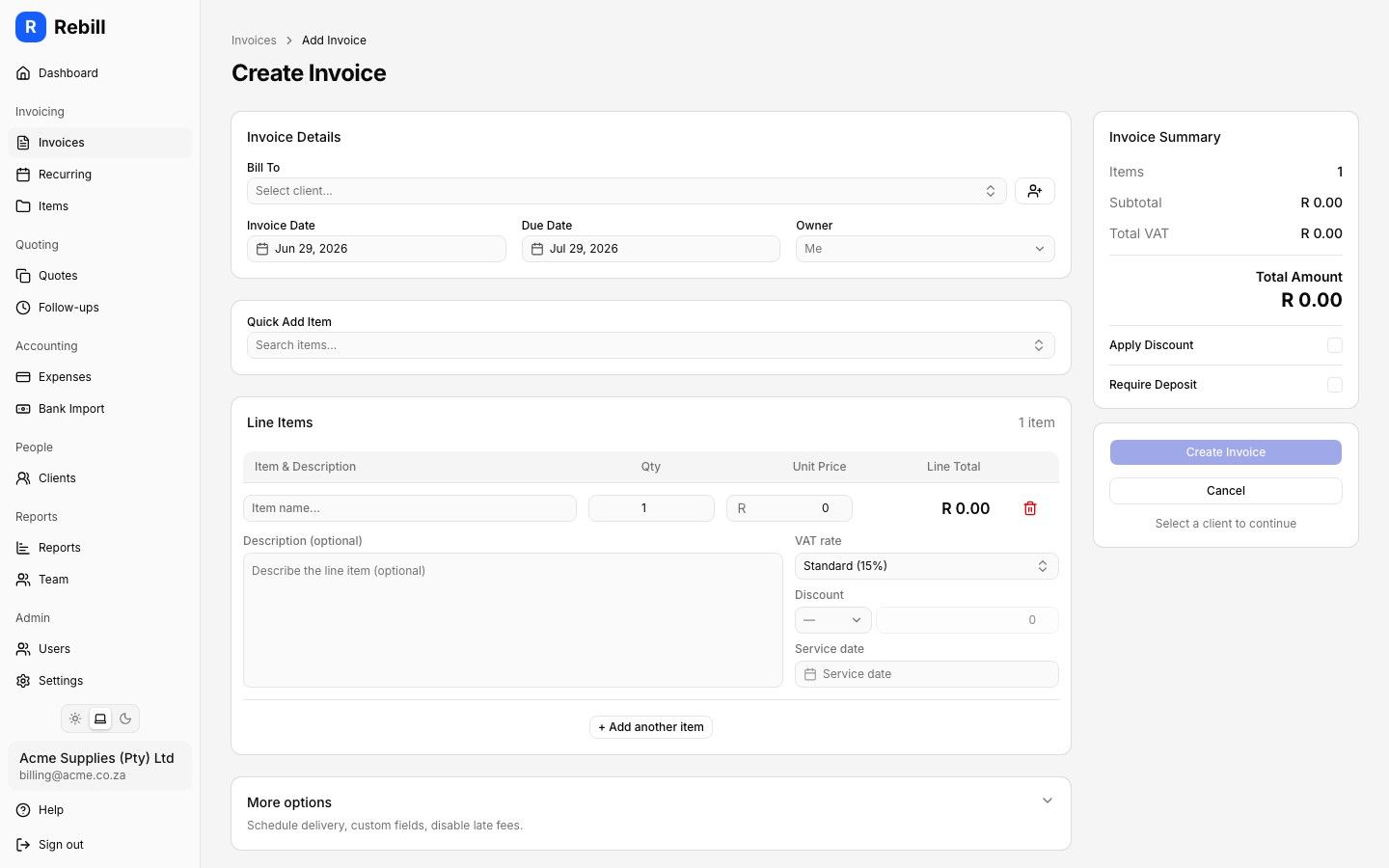The width and height of the screenshot is (1389, 868).
Task: Select system theme laptop icon
Action: coord(100,719)
